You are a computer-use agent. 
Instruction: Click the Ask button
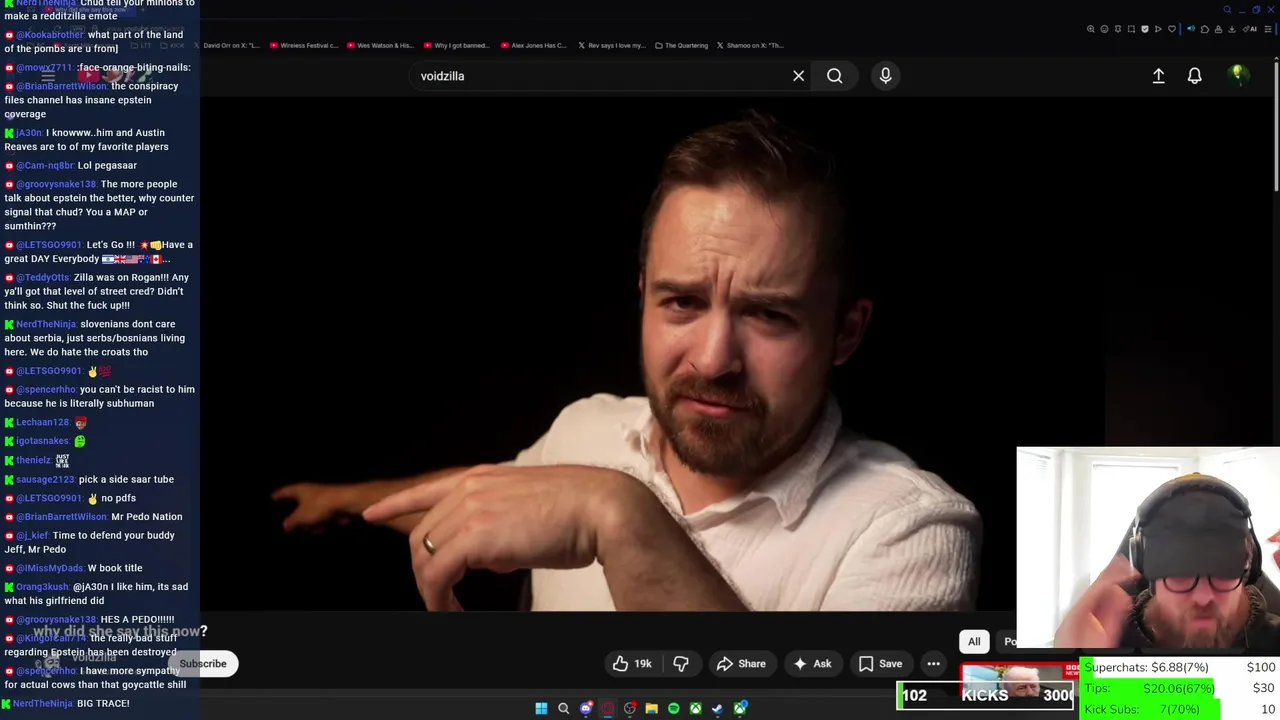point(812,664)
